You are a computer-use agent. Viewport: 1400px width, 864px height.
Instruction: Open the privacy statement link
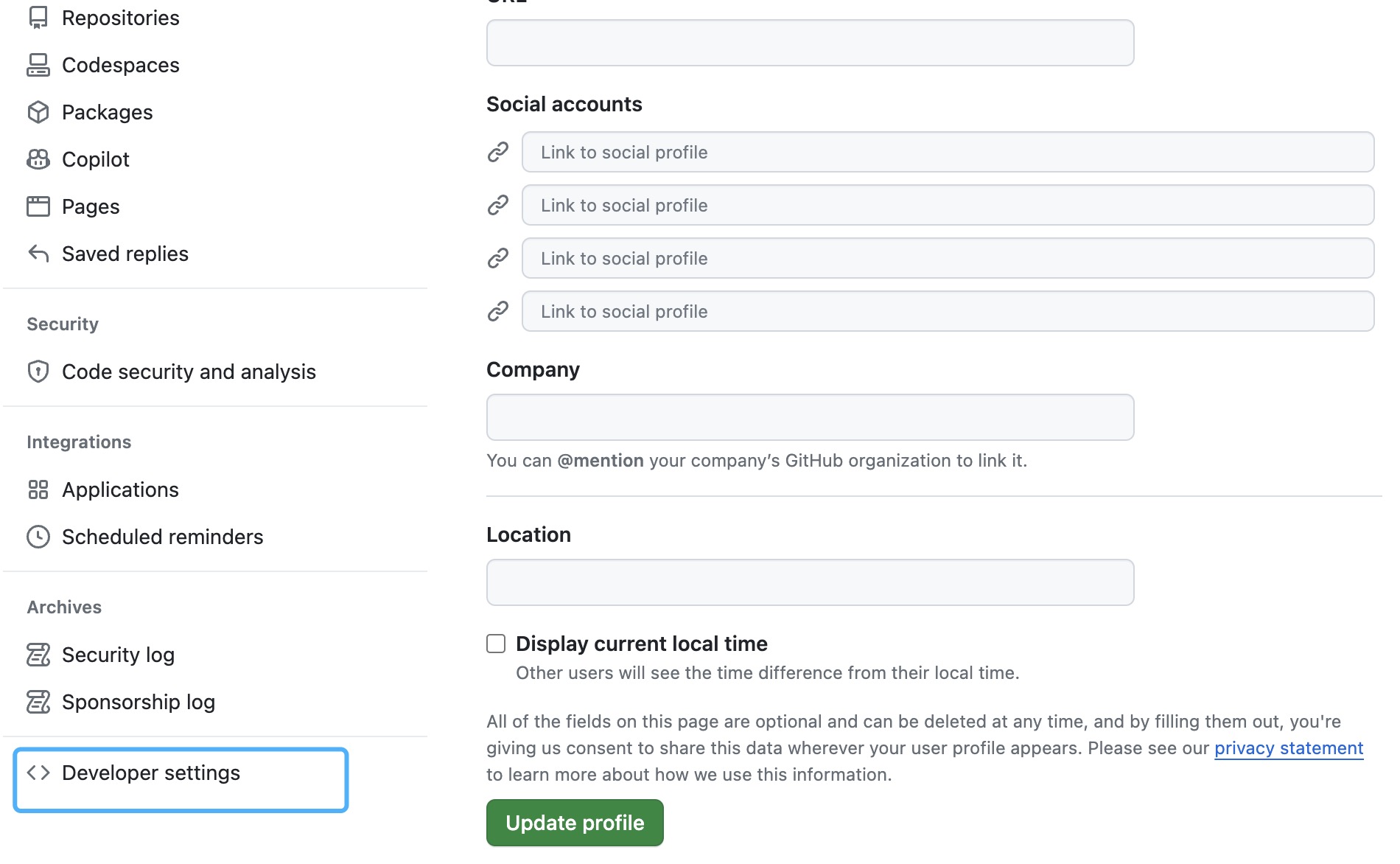[x=1288, y=748]
